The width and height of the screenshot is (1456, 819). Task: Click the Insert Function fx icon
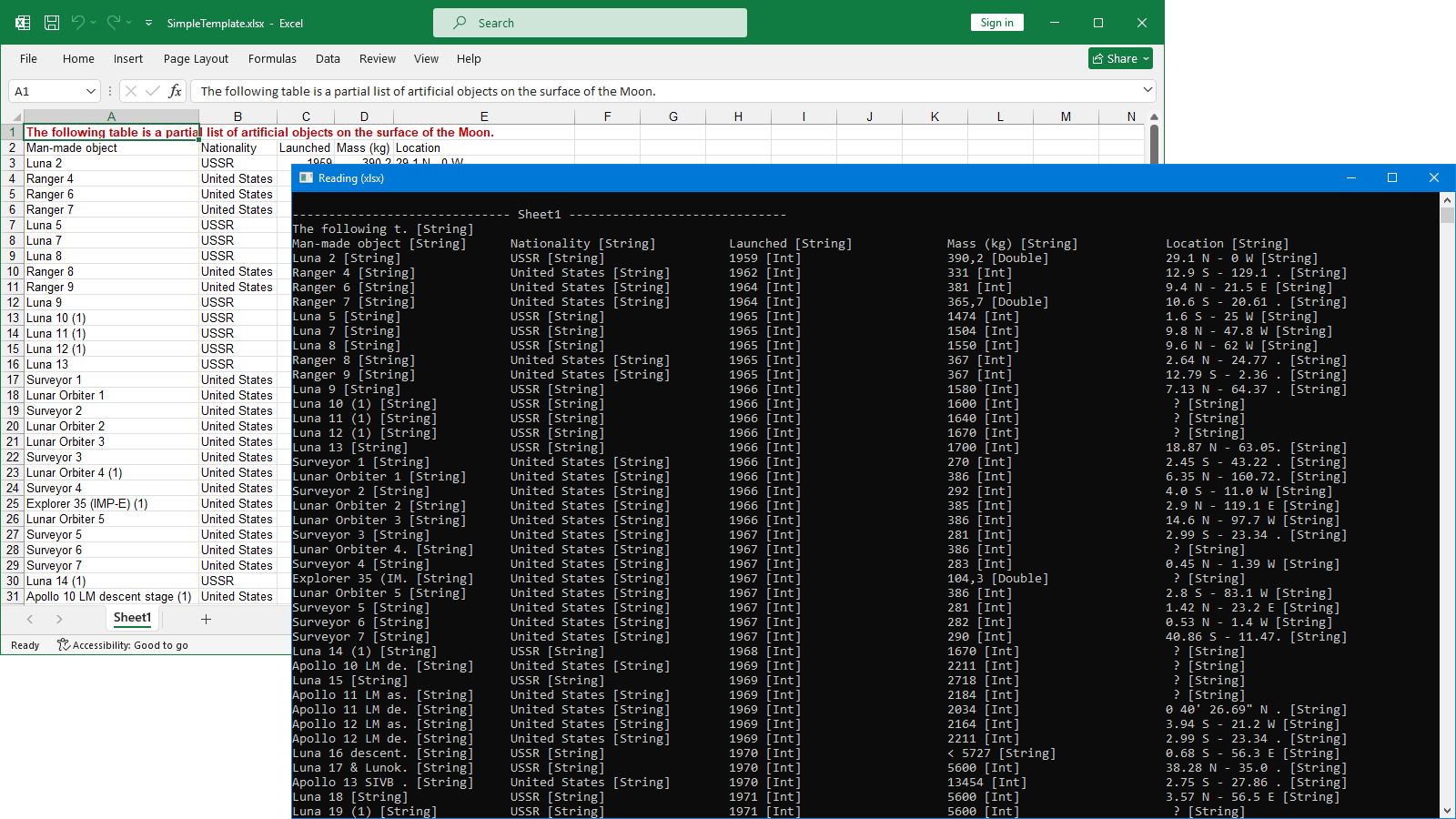pyautogui.click(x=176, y=91)
